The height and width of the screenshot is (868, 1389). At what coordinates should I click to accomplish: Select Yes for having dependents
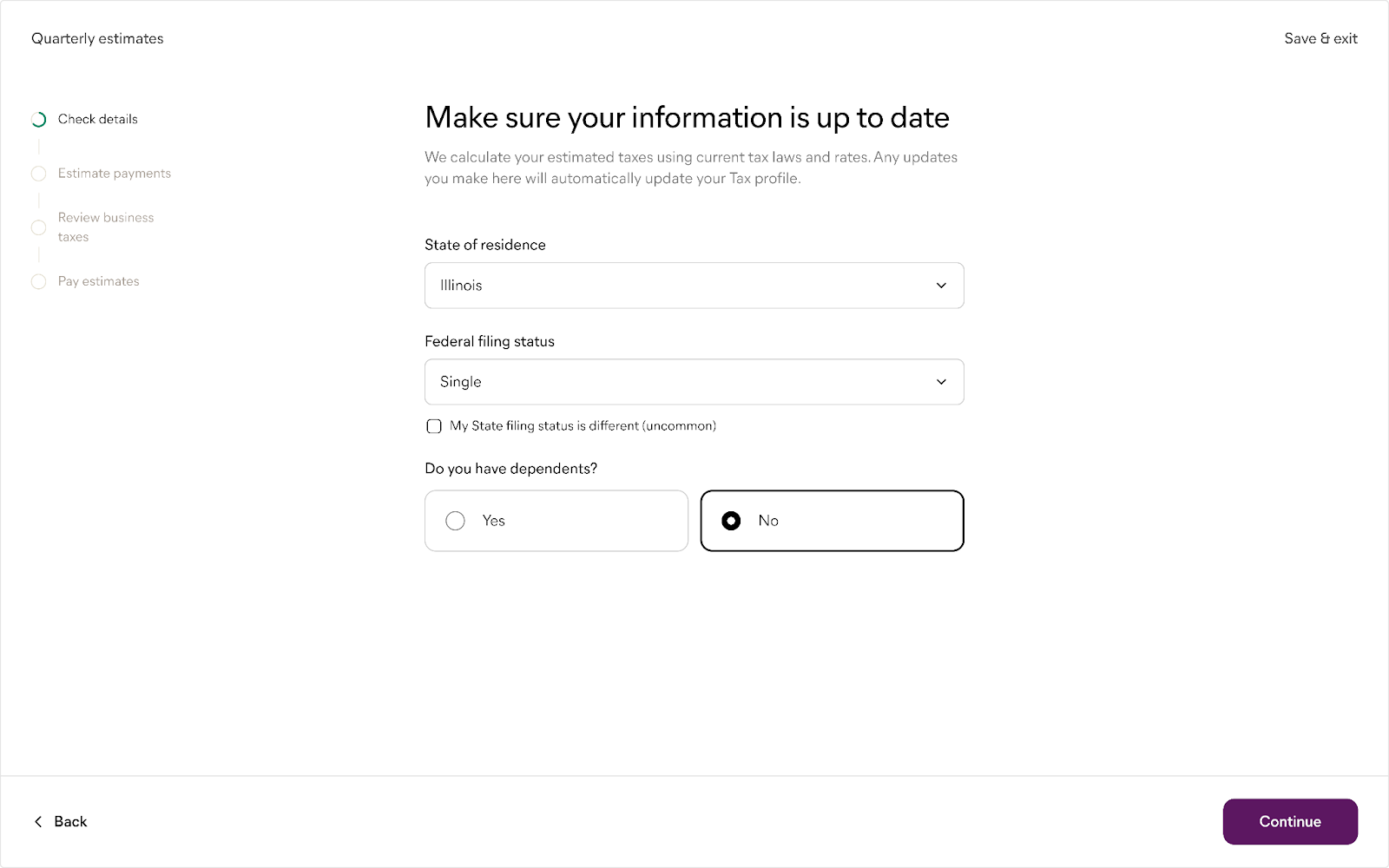pyautogui.click(x=456, y=521)
